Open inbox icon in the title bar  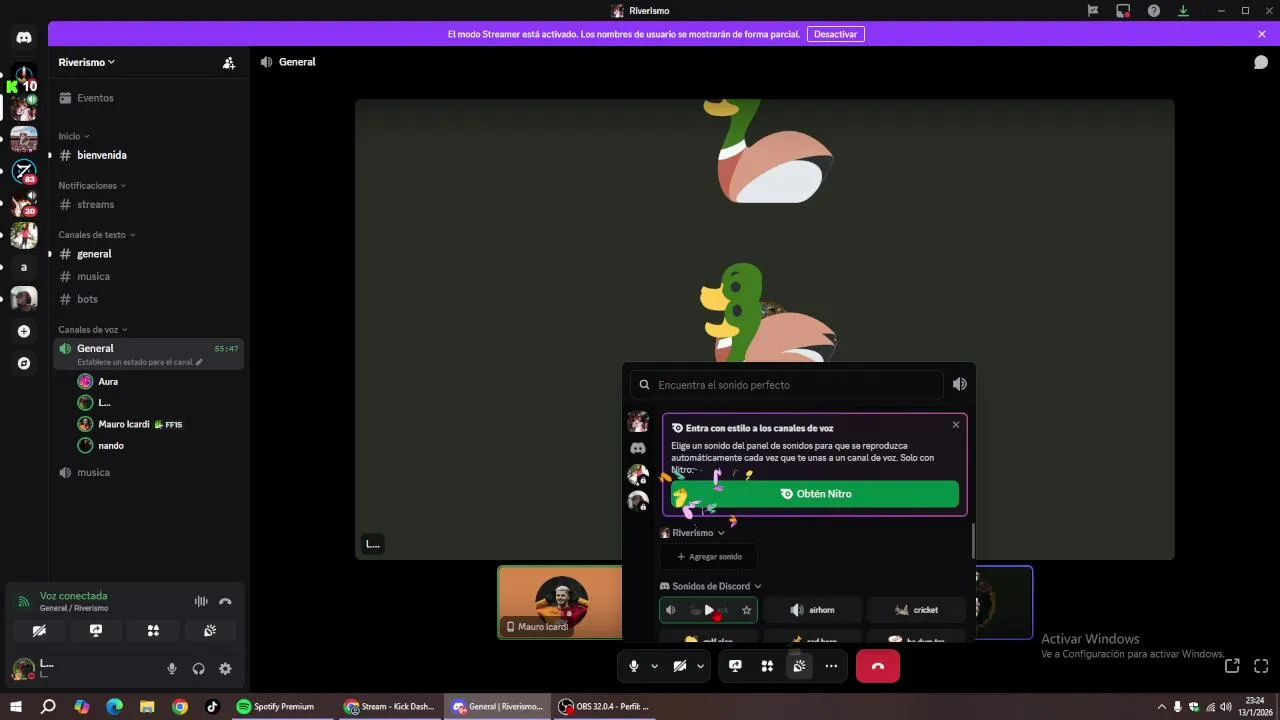pyautogui.click(x=1123, y=11)
